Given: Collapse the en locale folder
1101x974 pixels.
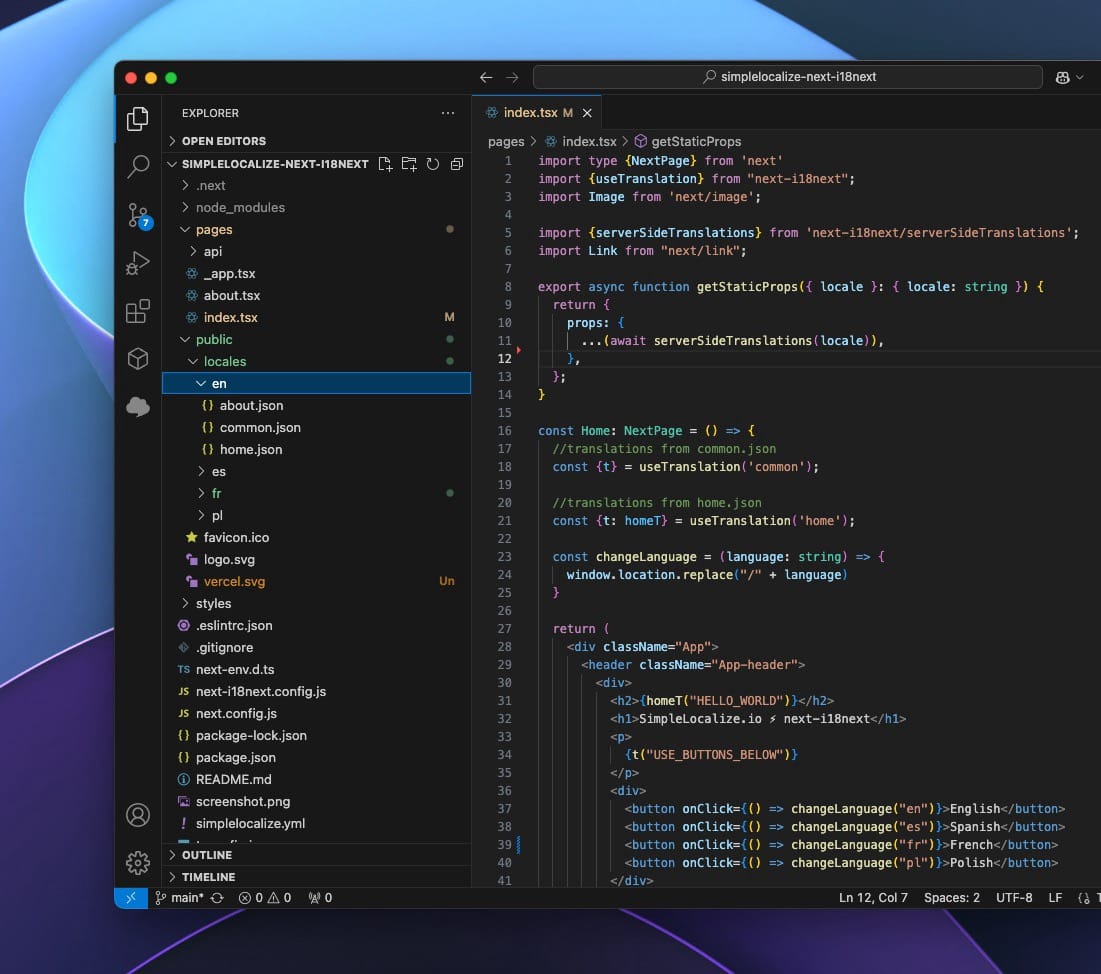Looking at the screenshot, I should (316, 383).
